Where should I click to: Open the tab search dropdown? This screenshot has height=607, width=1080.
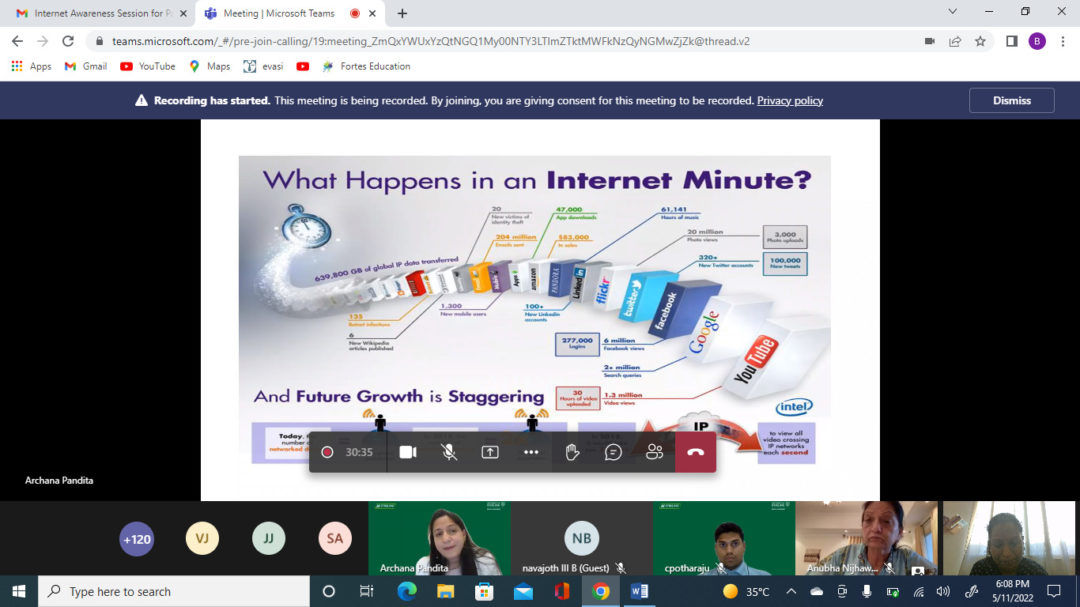tap(953, 12)
